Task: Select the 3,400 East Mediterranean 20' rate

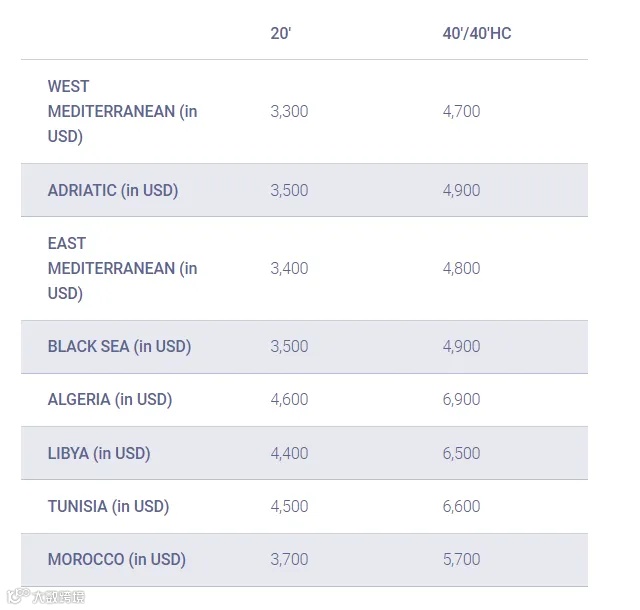Action: tap(289, 268)
